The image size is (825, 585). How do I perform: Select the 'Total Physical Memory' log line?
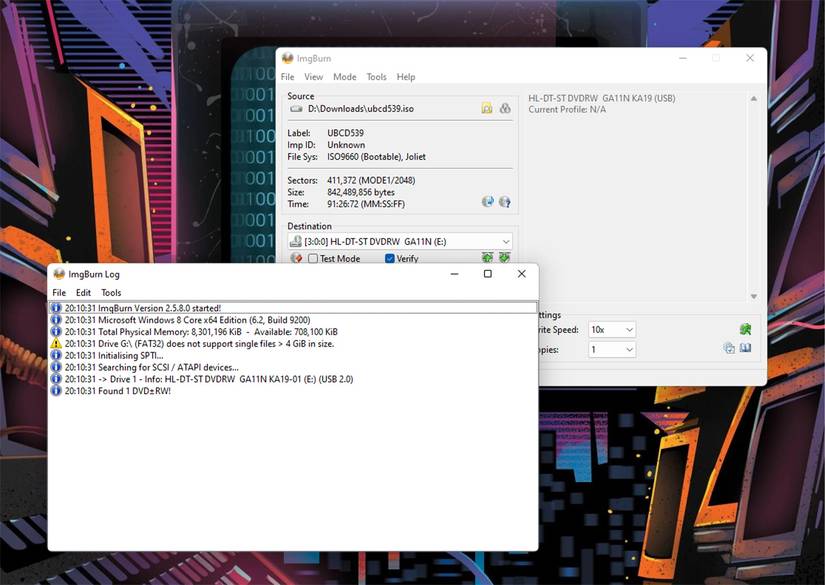click(293, 331)
